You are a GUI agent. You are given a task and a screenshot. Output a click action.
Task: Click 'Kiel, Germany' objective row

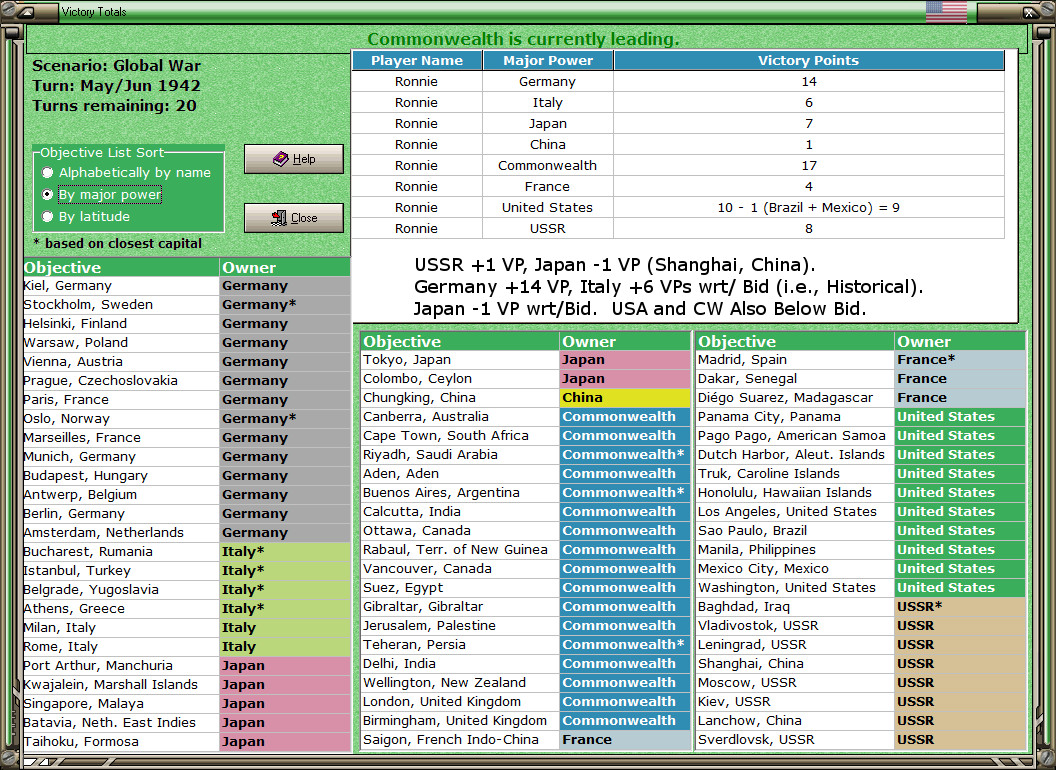coord(187,286)
